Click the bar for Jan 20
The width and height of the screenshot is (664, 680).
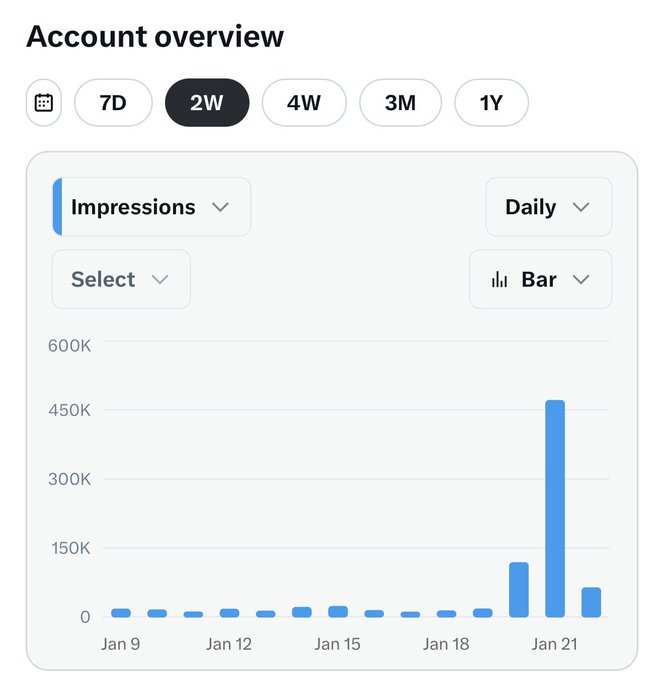coord(519,589)
